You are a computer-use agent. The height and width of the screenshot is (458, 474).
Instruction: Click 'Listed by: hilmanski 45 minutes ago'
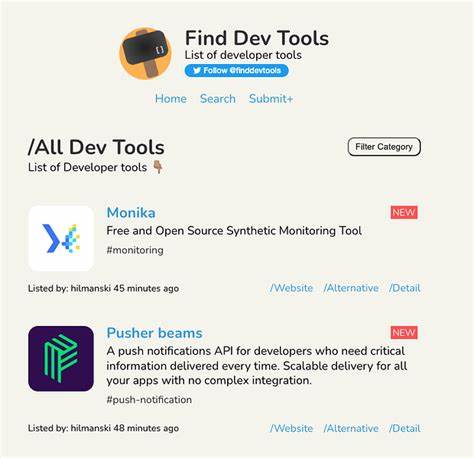click(103, 288)
